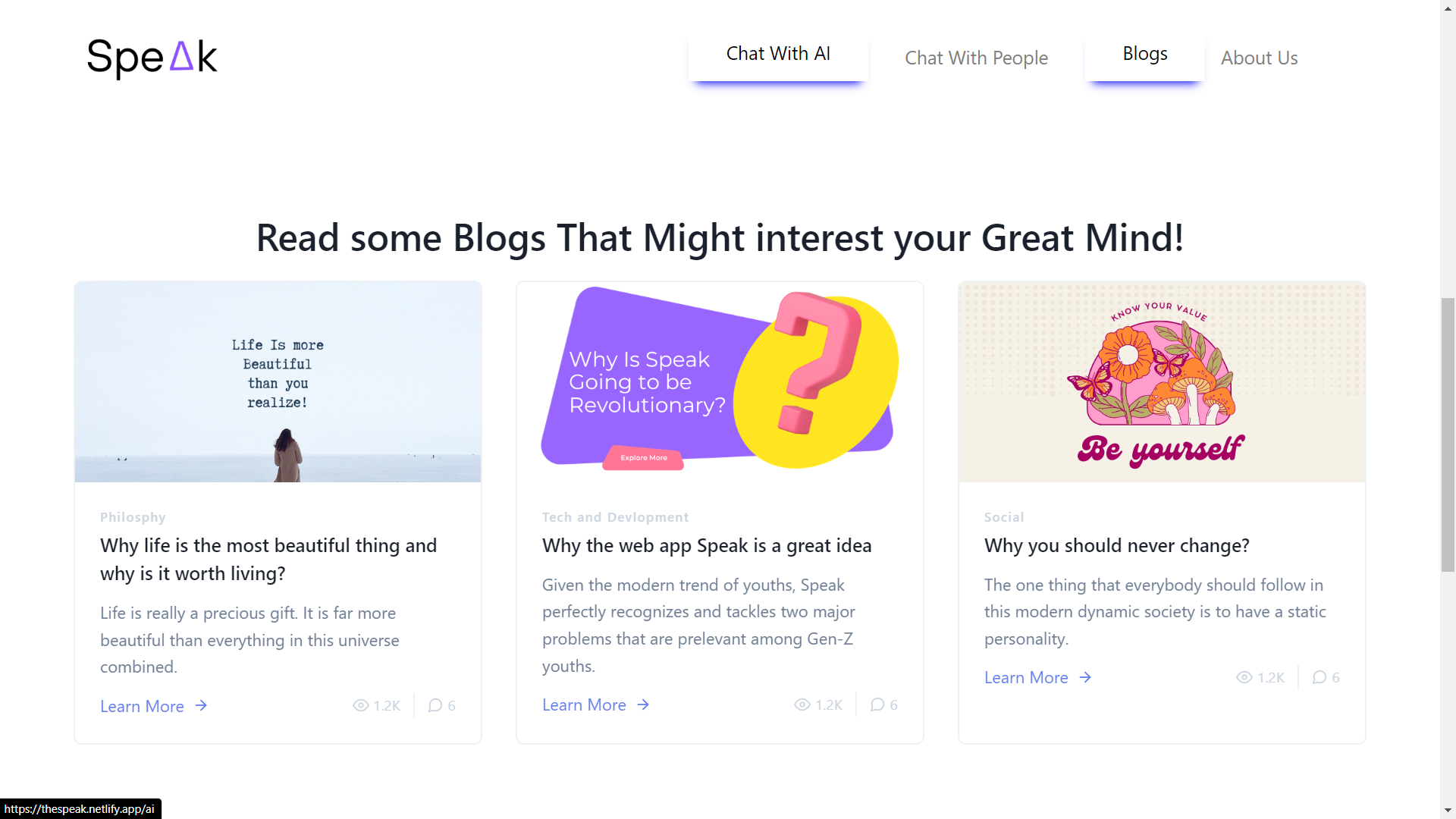Click Learn More on the web app Speak card

(x=584, y=704)
